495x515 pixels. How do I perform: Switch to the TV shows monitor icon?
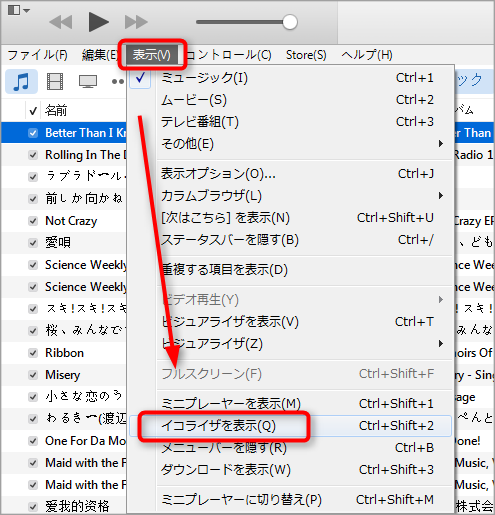point(88,81)
